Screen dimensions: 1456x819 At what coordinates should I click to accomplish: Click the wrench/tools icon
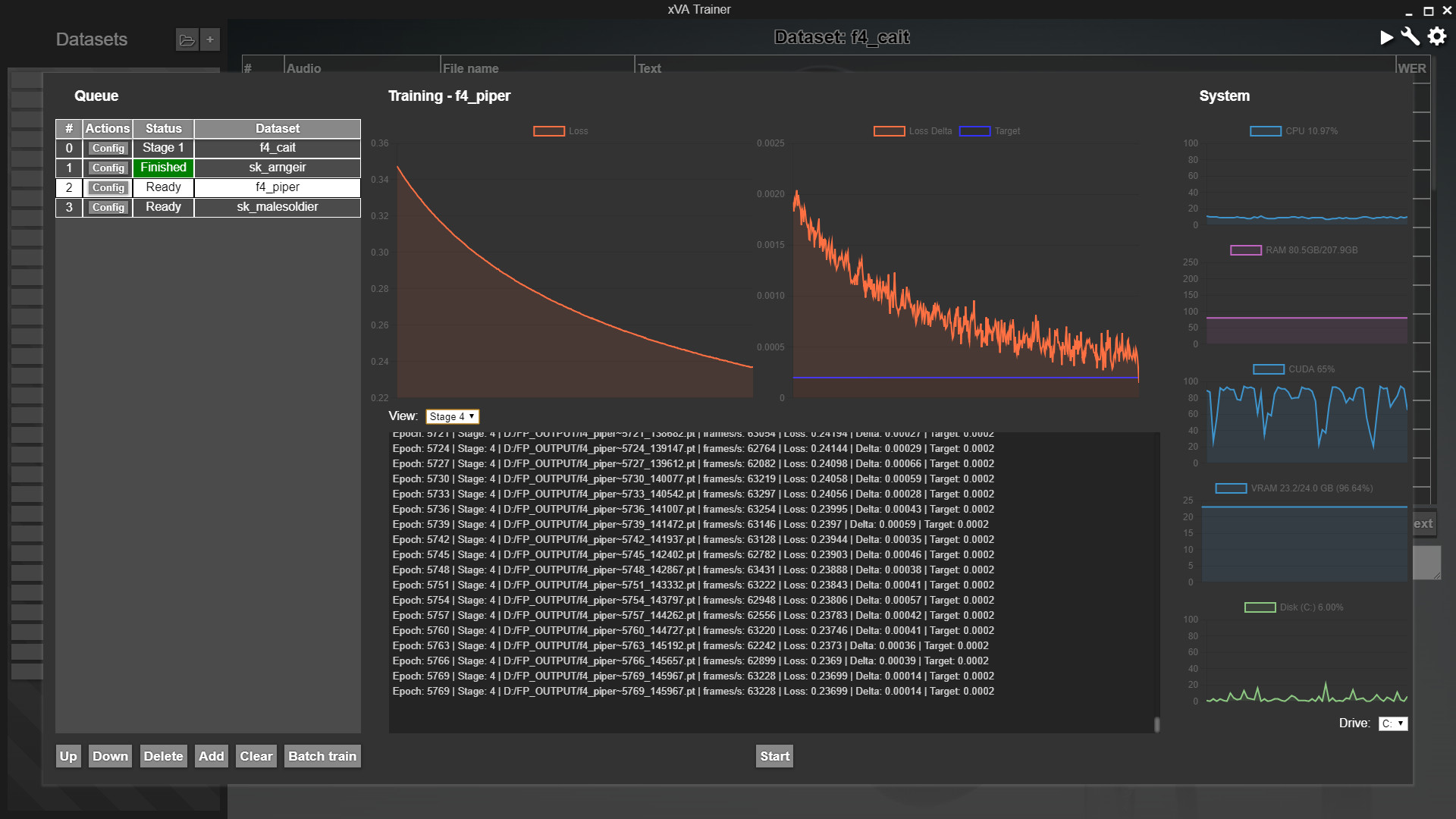(x=1411, y=38)
